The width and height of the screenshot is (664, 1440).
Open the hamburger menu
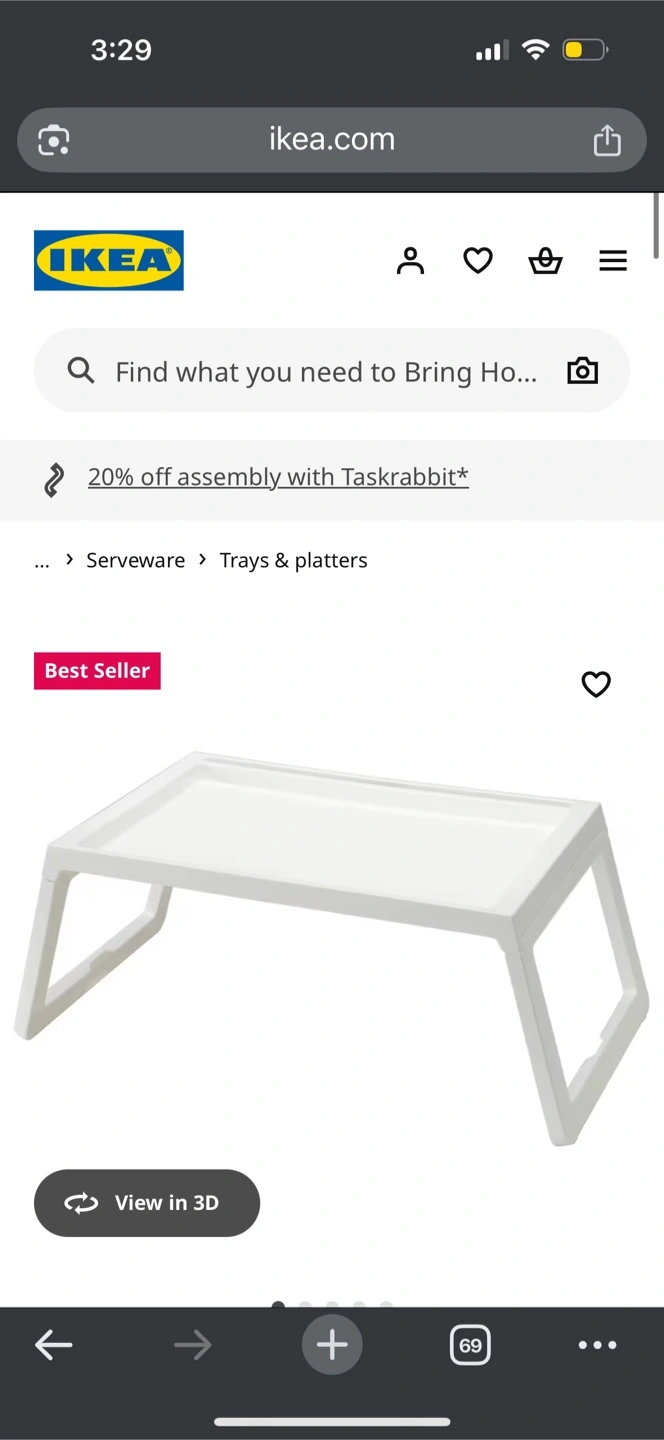pos(613,261)
